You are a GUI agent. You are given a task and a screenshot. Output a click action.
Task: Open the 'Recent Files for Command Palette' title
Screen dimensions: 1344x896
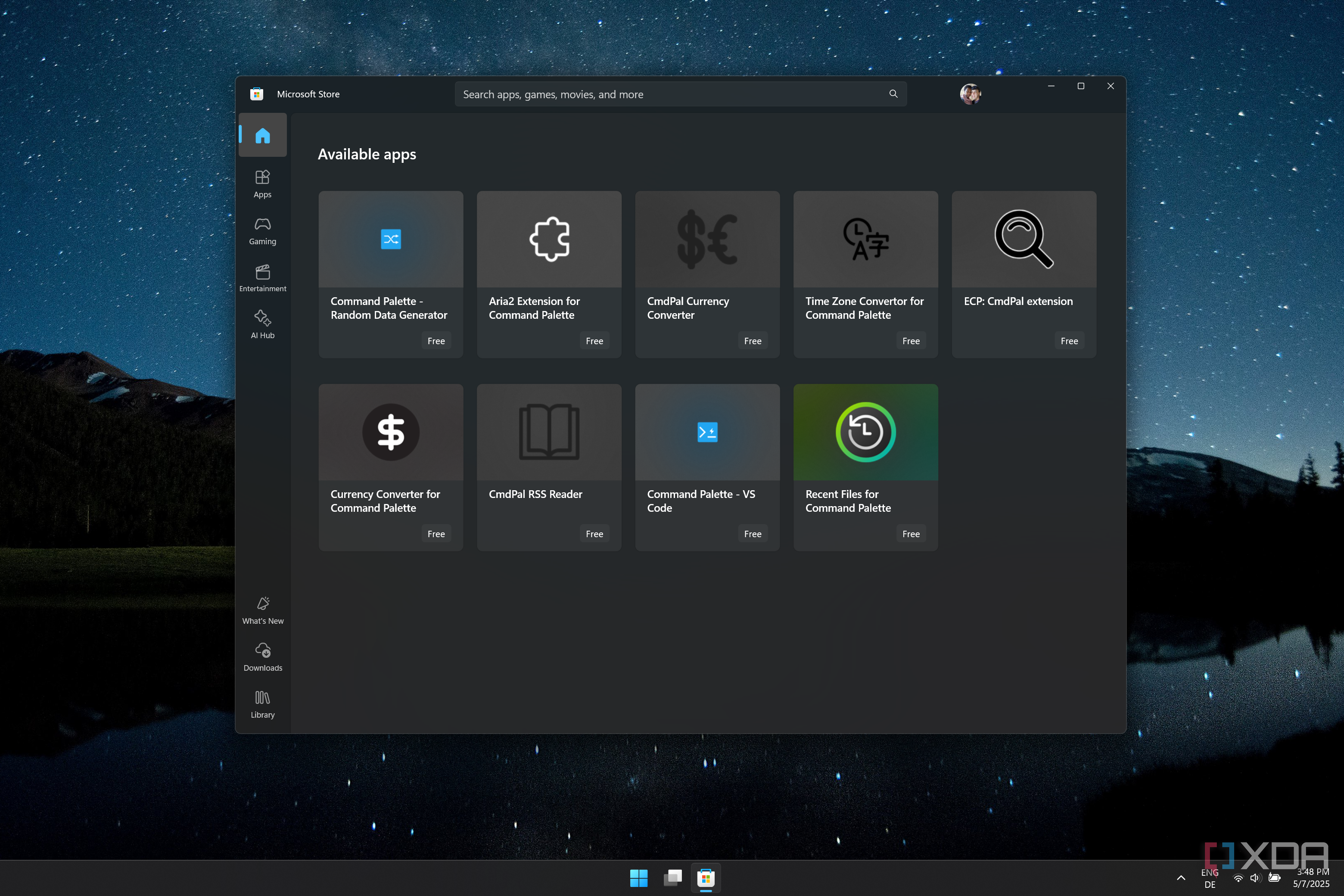848,501
